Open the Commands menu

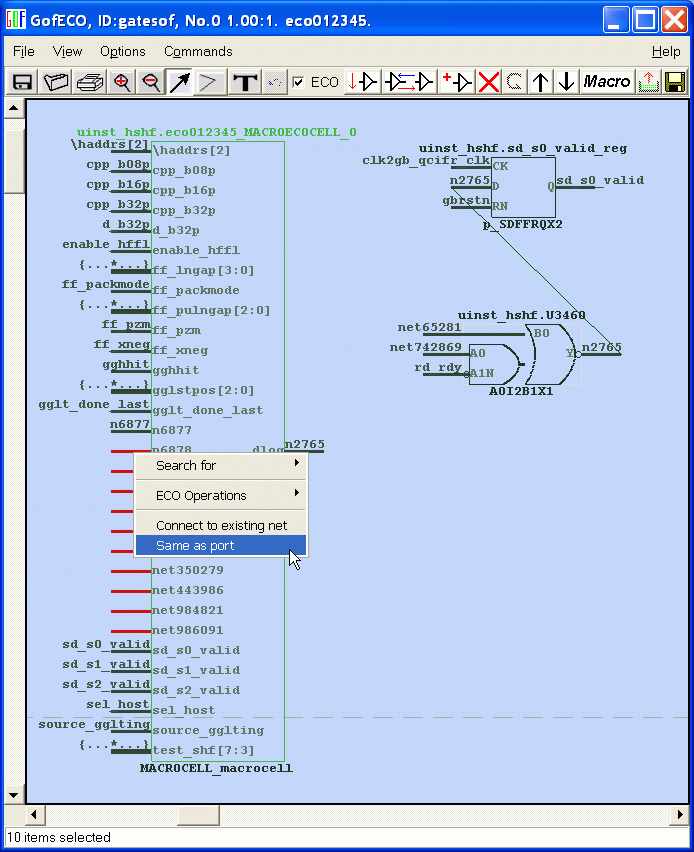198,51
